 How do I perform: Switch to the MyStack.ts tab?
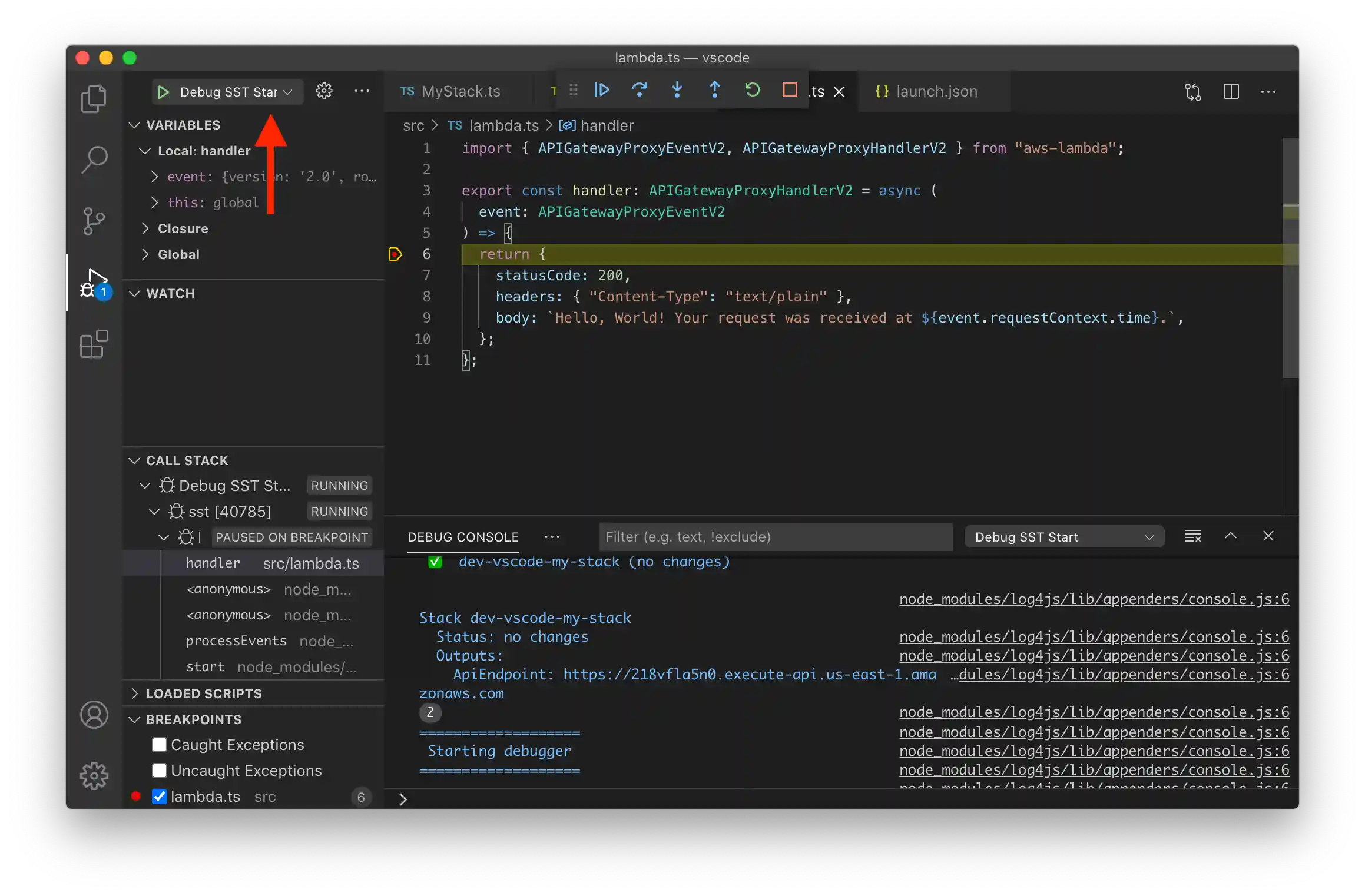[461, 91]
